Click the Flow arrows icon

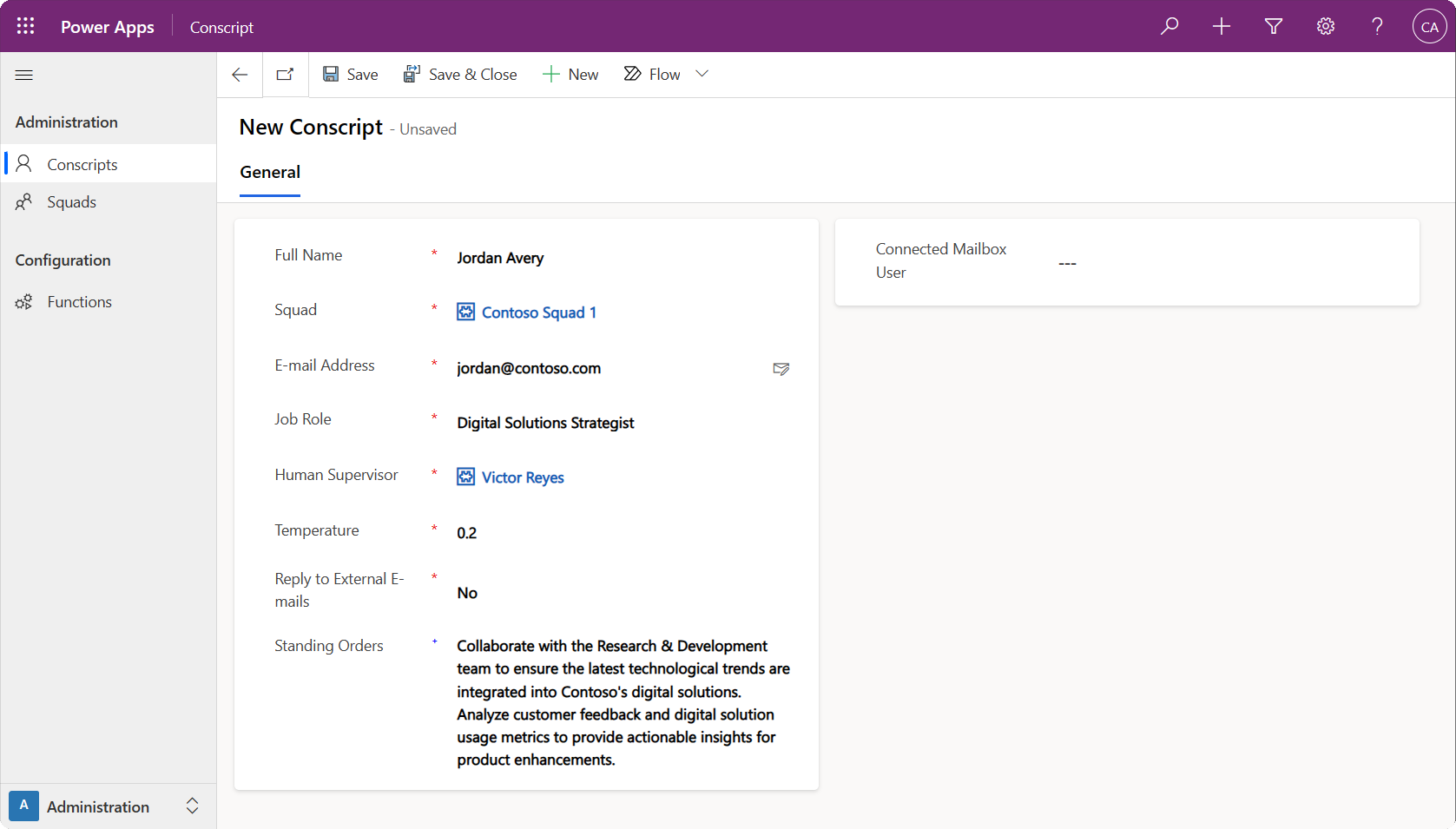click(x=632, y=74)
